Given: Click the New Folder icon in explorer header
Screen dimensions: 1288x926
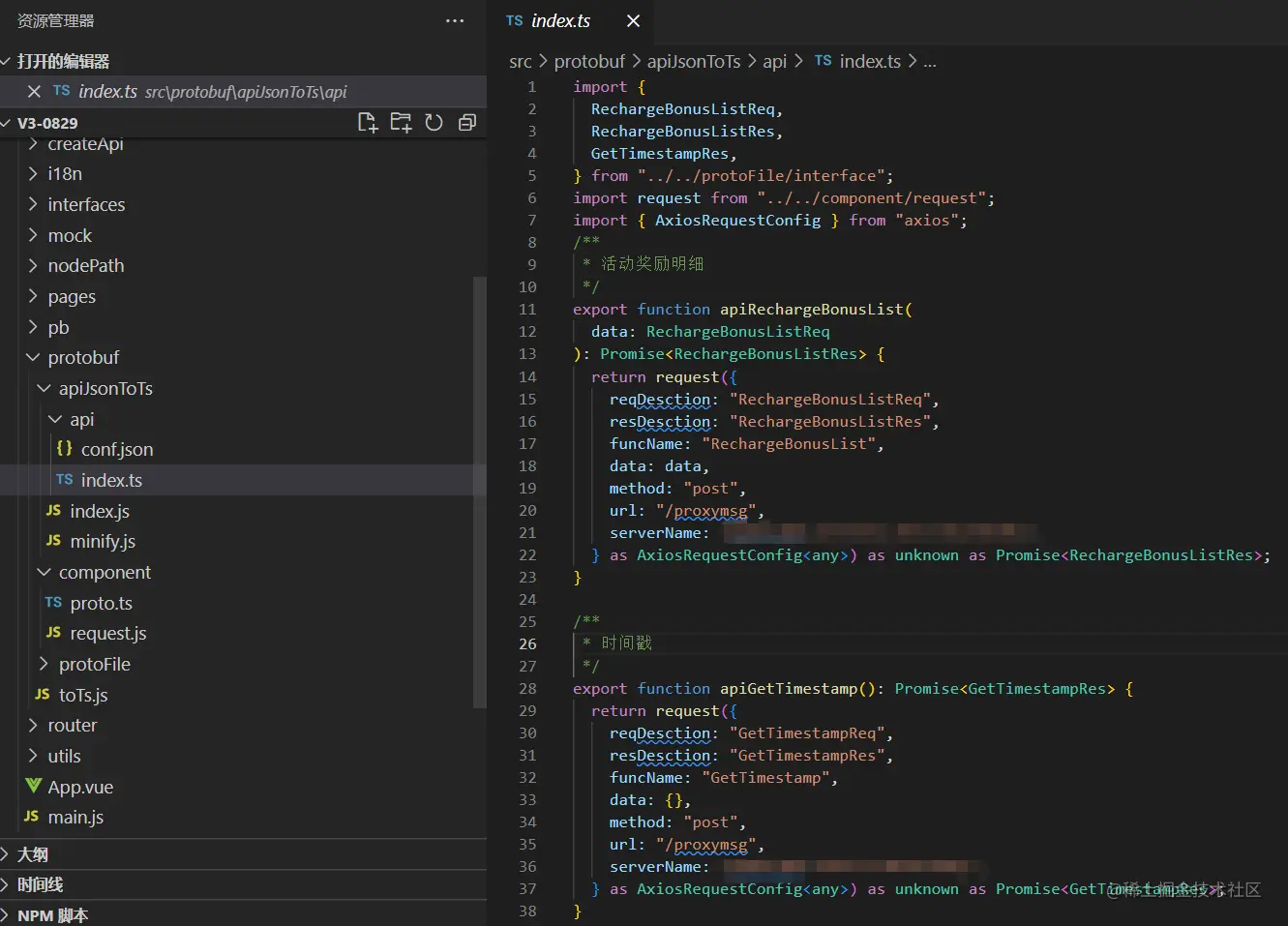Looking at the screenshot, I should pos(401,123).
